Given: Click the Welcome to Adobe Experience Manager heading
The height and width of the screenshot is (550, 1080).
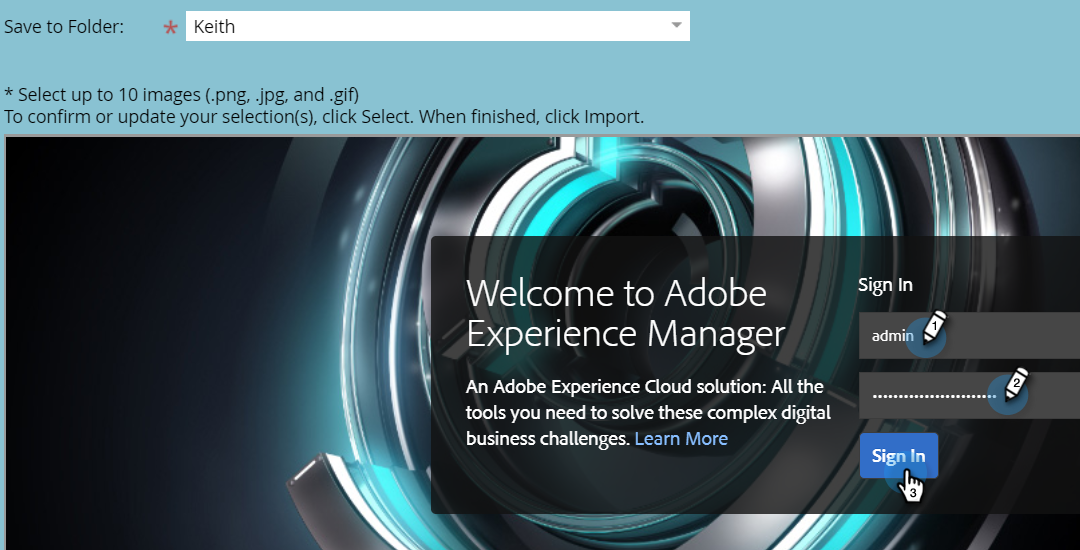Looking at the screenshot, I should click(x=625, y=314).
